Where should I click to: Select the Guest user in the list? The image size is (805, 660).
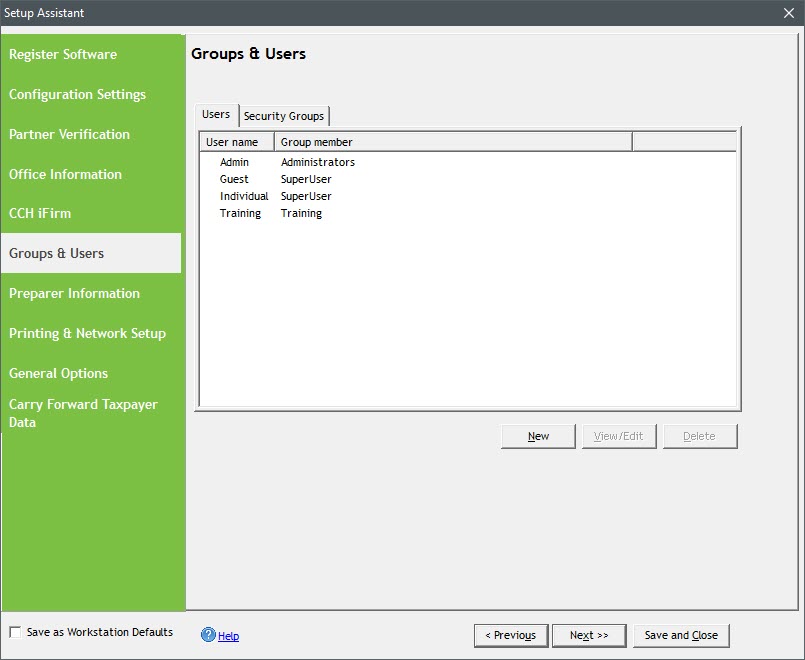point(235,179)
